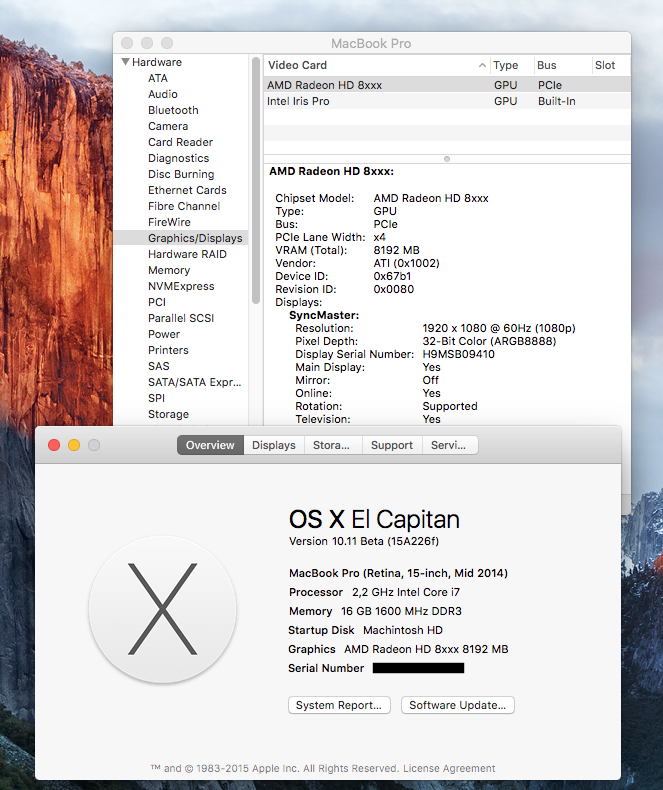The height and width of the screenshot is (790, 663).
Task: Open the License Agreement link
Action: pos(449,768)
